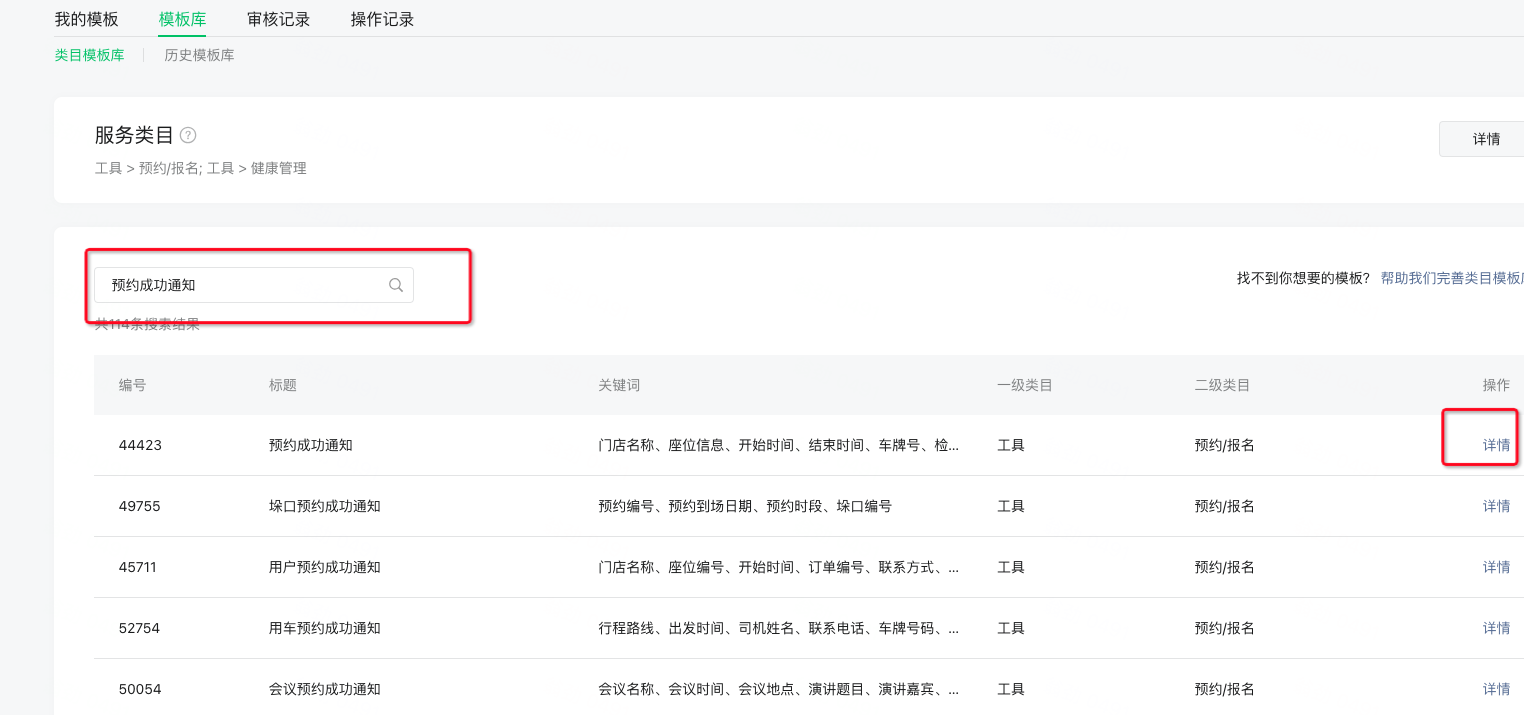Image resolution: width=1524 pixels, height=715 pixels.
Task: Click the help icon beside 服务类目
Action: click(188, 135)
